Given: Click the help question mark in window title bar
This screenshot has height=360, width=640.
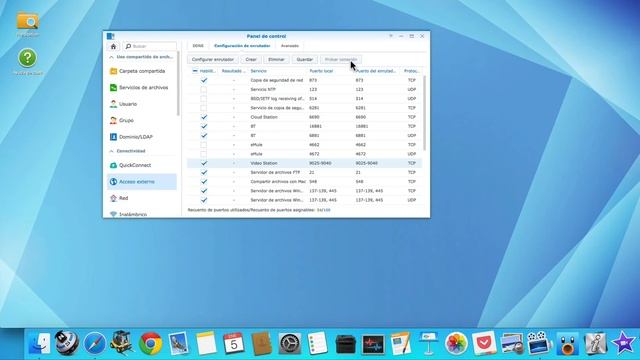Looking at the screenshot, I should tap(391, 36).
